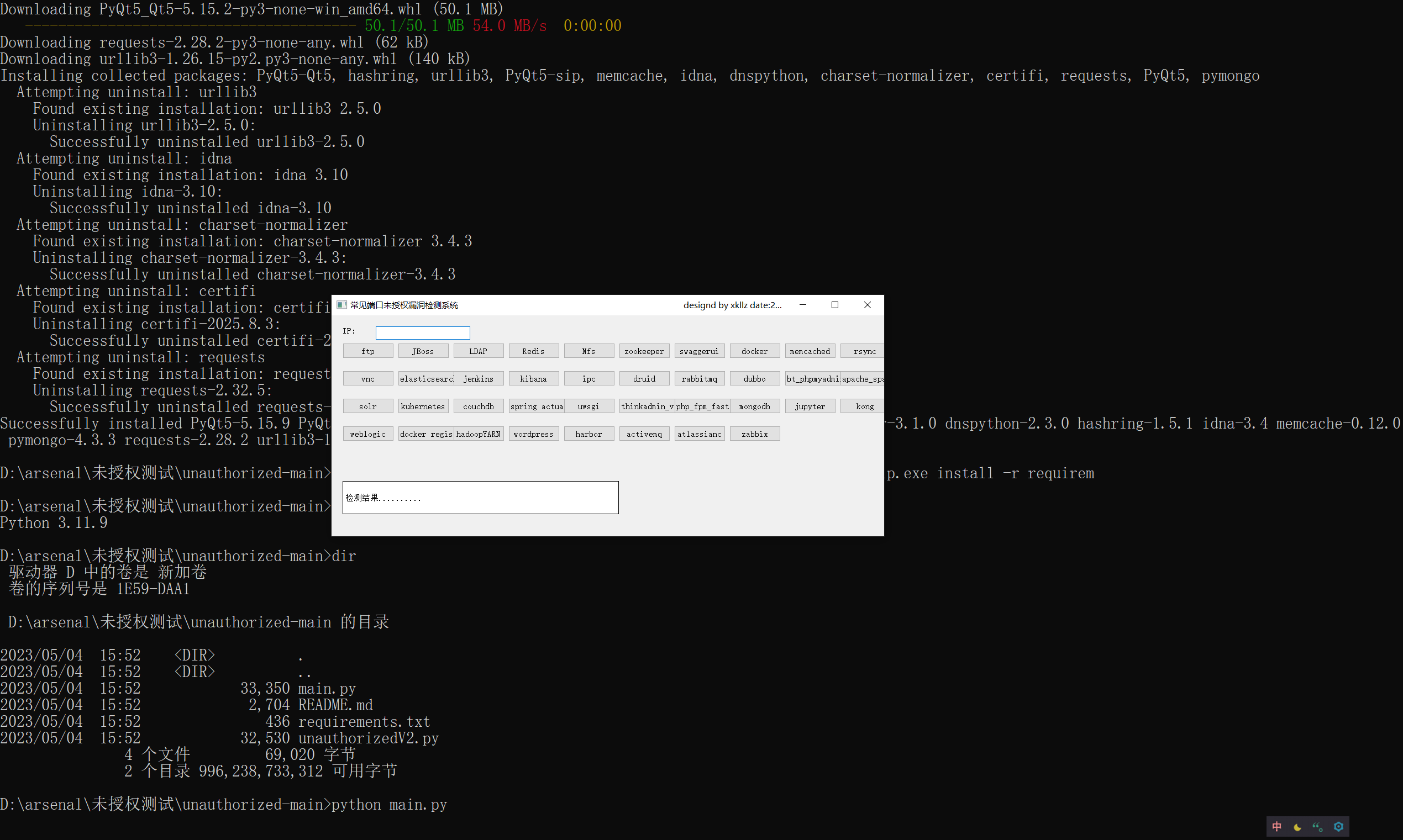
Task: Click the punctuation icon in IME toolbar
Action: click(x=1317, y=826)
